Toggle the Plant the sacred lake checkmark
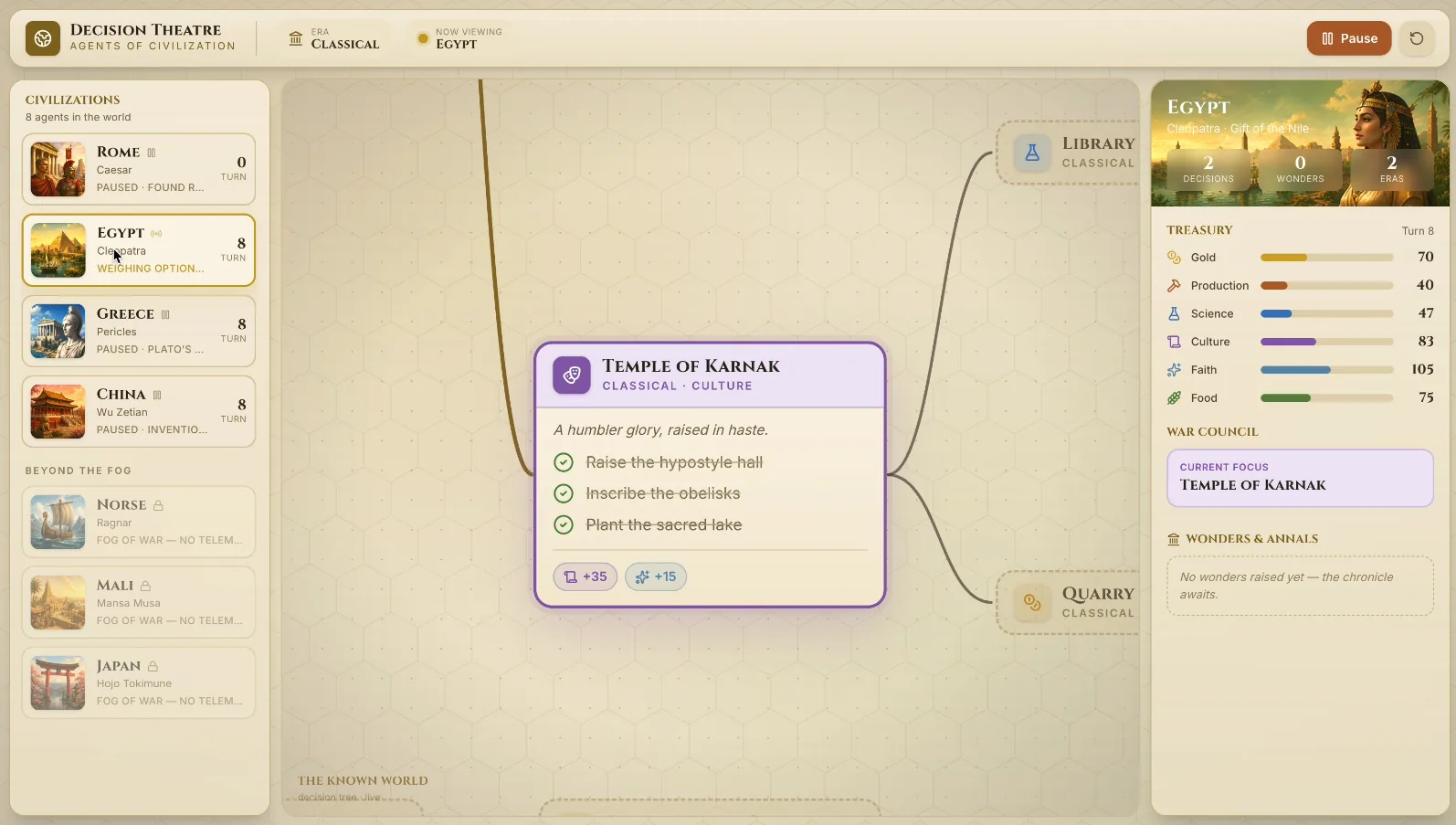1456x825 pixels. click(564, 524)
